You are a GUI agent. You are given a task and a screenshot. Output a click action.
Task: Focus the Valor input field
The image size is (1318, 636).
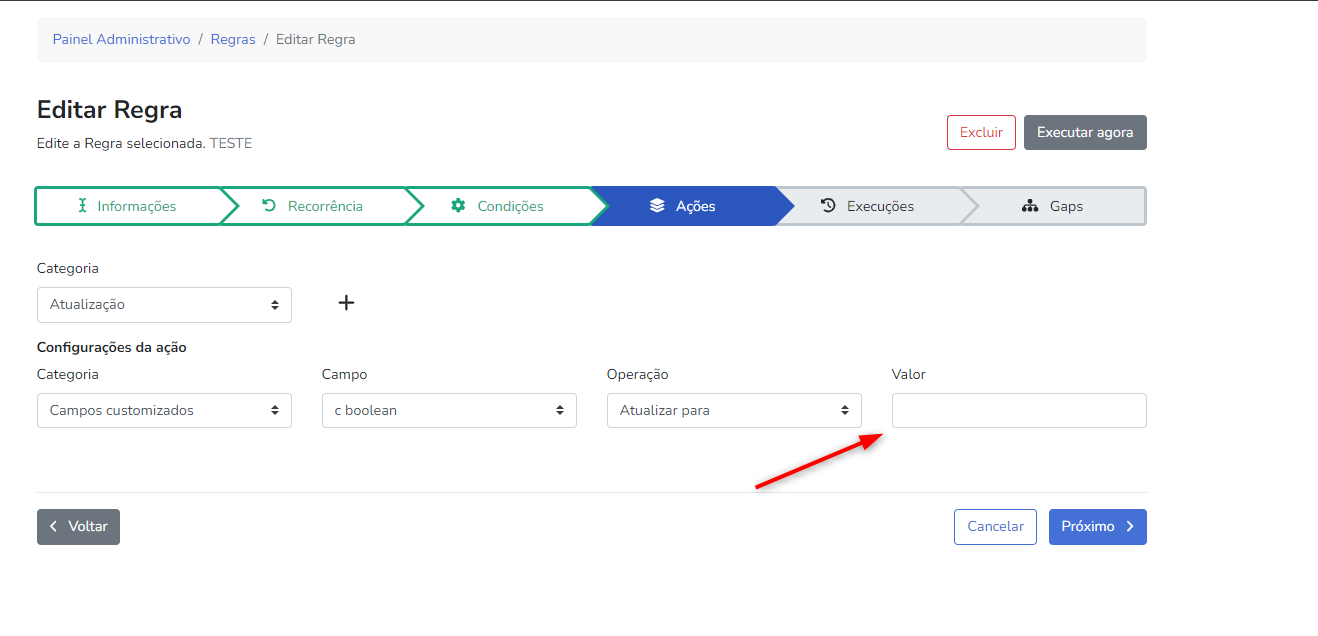(x=1019, y=411)
